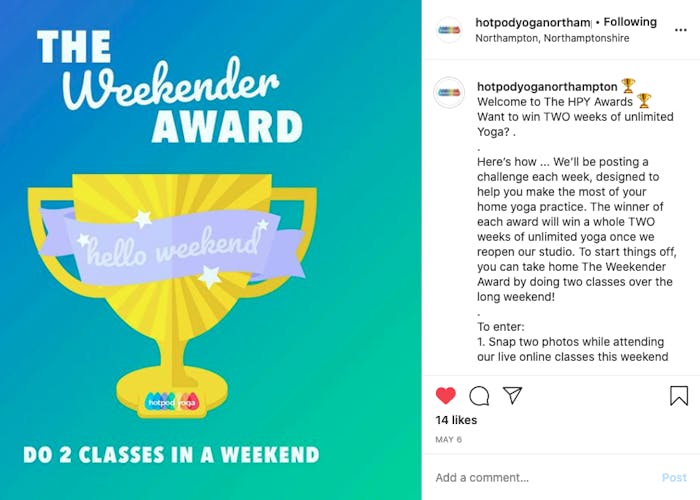Screen dimensions: 700x500
Task: Click the Post comment button
Action: (674, 477)
